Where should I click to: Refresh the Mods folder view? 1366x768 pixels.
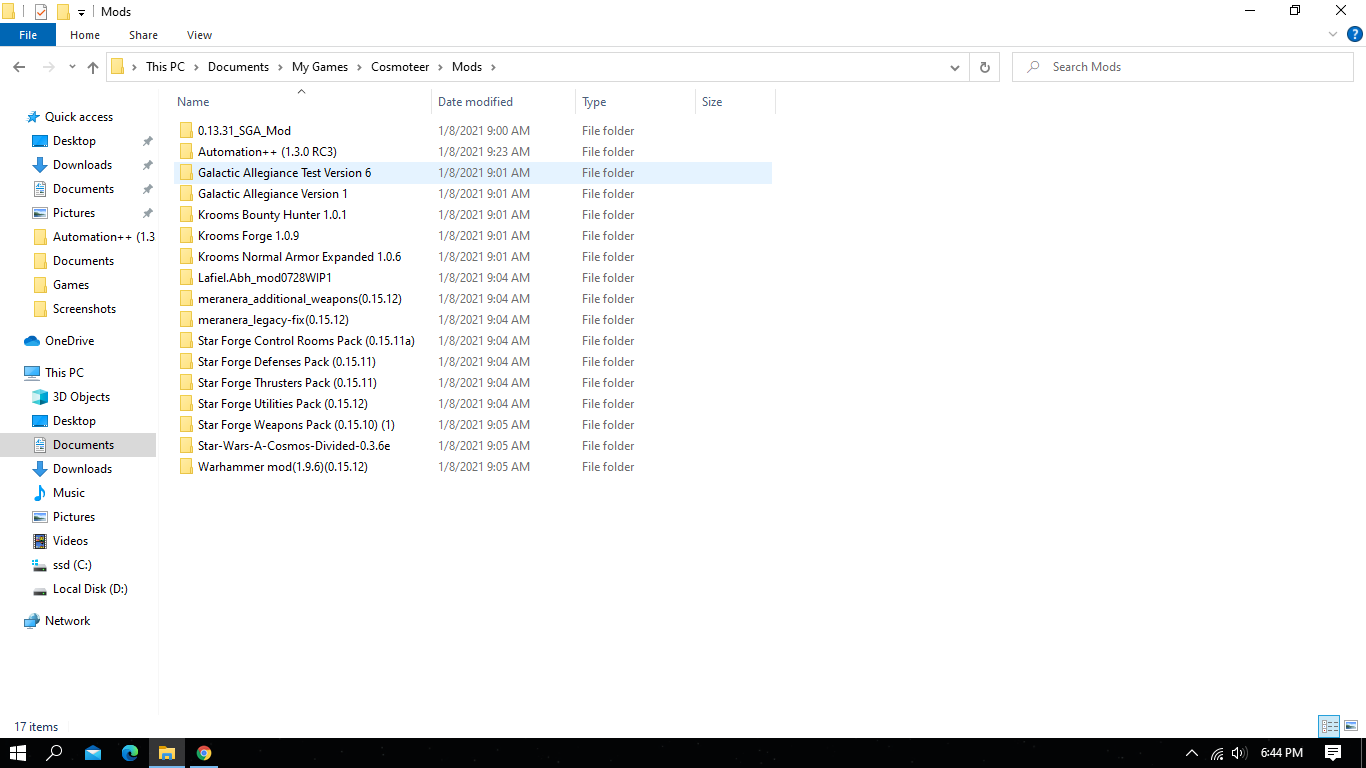(984, 67)
